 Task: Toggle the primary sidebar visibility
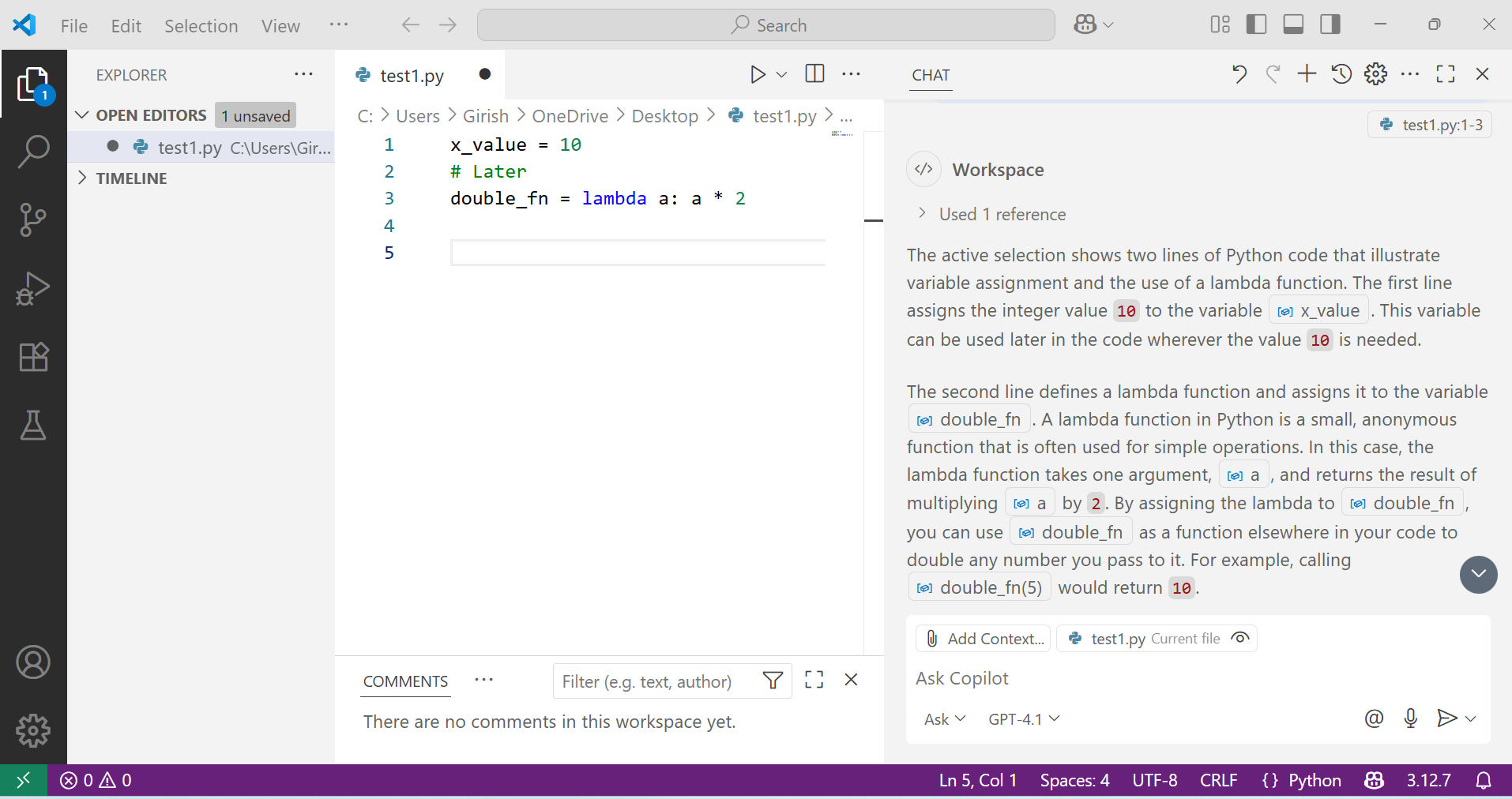(1256, 24)
